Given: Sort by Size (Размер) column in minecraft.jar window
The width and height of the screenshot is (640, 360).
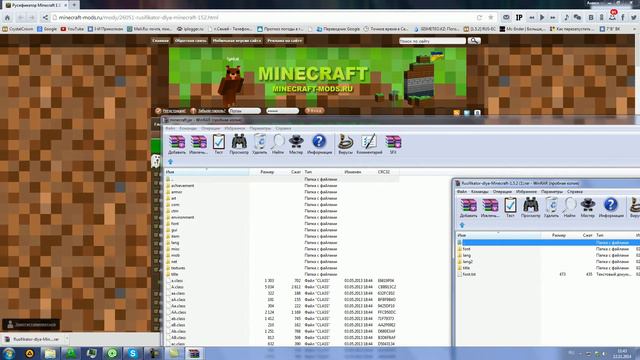Looking at the screenshot, I should [267, 172].
